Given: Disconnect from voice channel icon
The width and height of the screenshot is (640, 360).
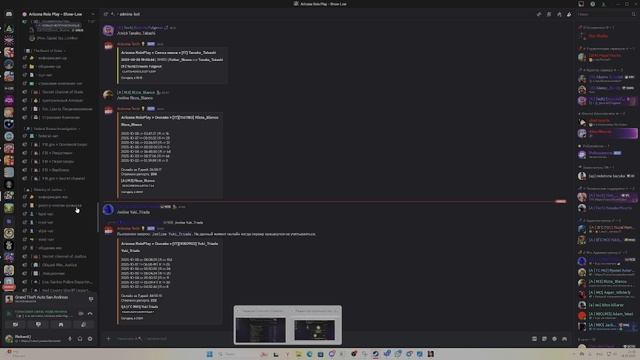Looking at the screenshot, I should 90,313.
